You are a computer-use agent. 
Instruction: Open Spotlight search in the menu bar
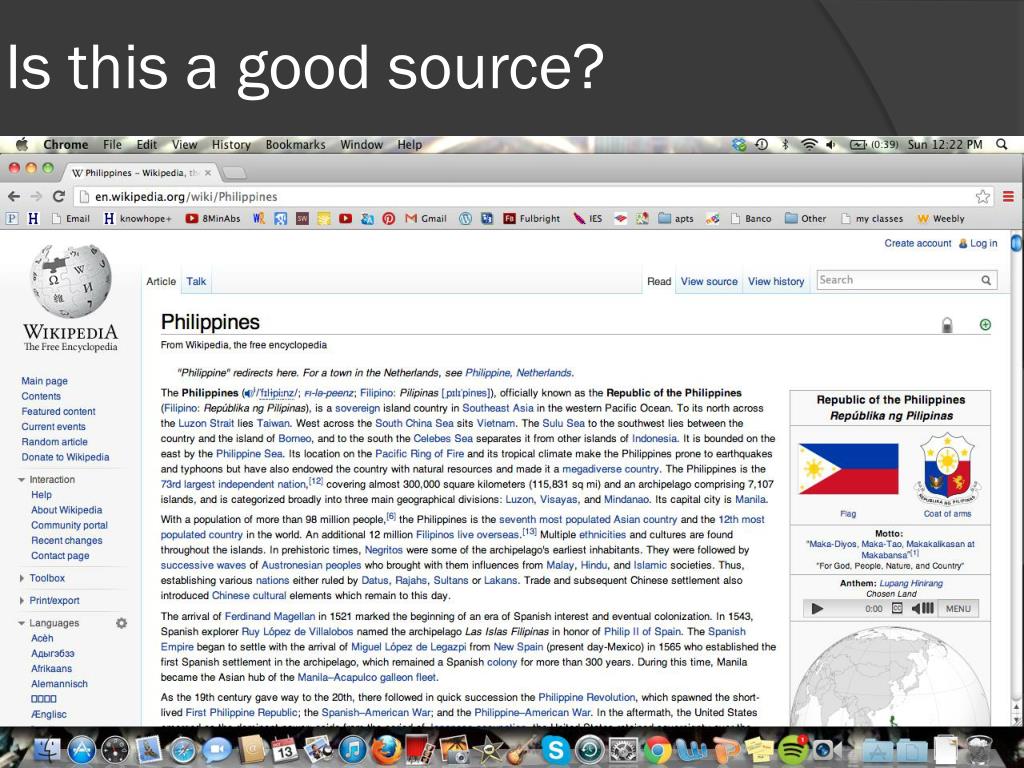click(x=1002, y=144)
